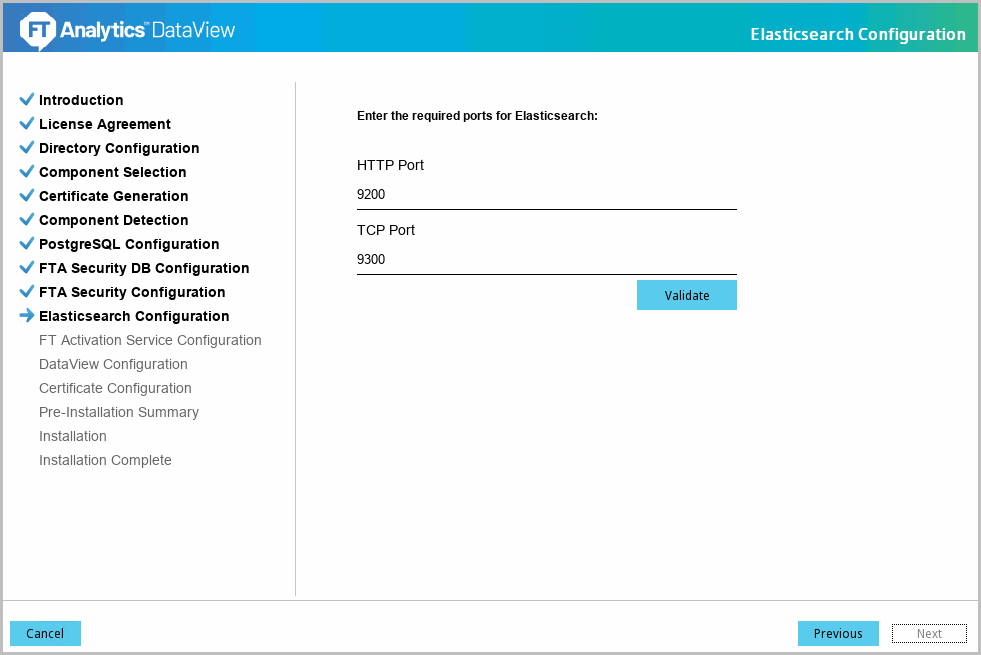
Task: Click the checkmark icon beside Introduction
Action: 27,100
